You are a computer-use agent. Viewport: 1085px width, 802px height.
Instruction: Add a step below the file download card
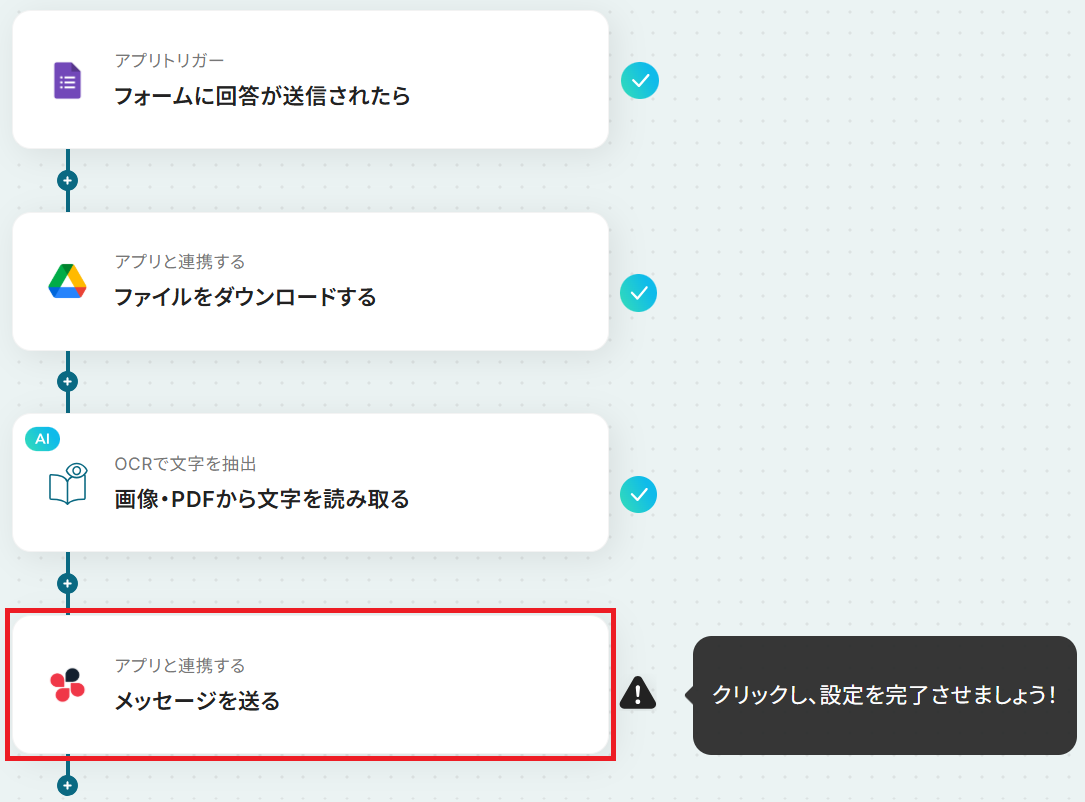tap(67, 381)
